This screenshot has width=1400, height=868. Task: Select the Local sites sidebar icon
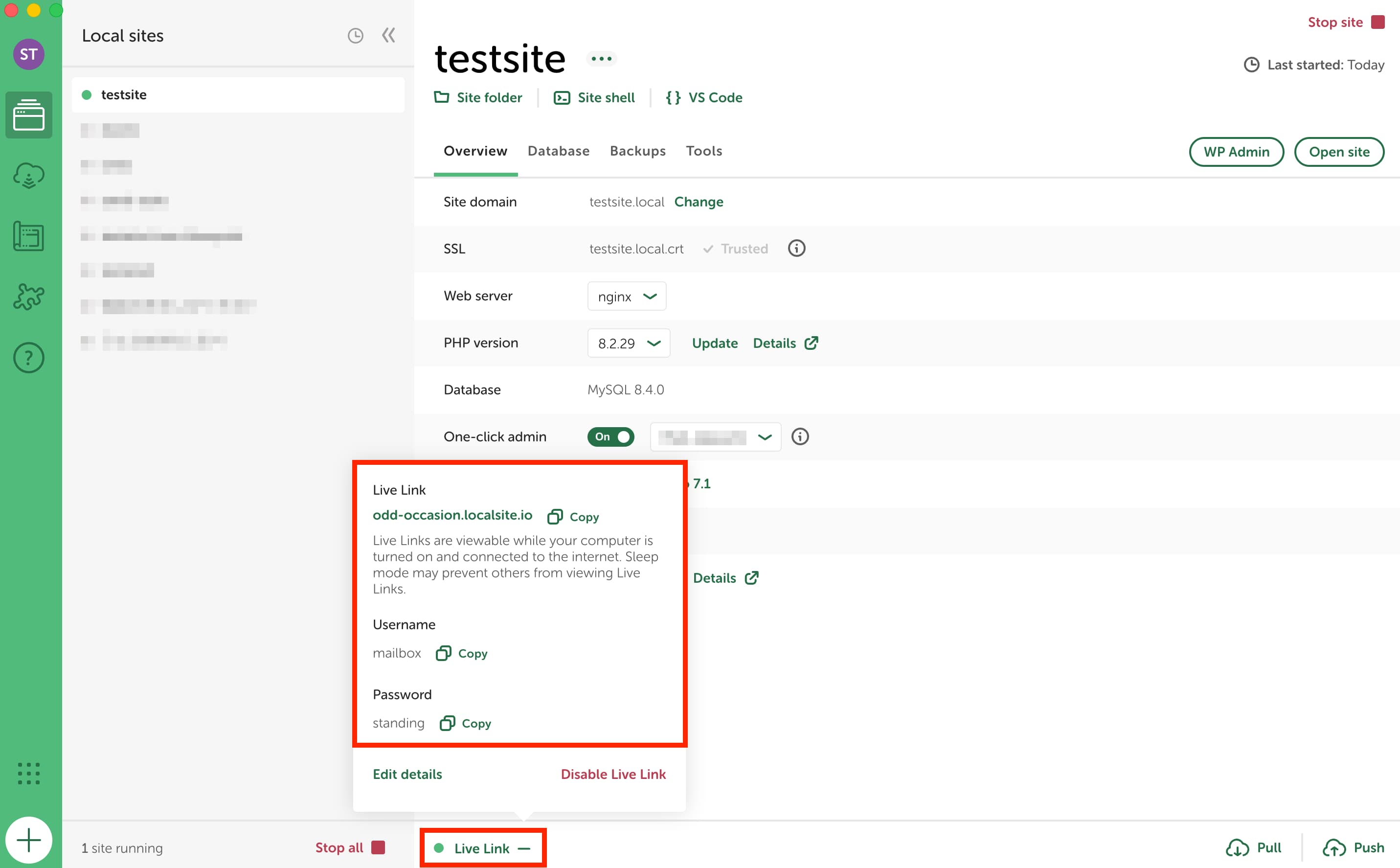point(29,115)
